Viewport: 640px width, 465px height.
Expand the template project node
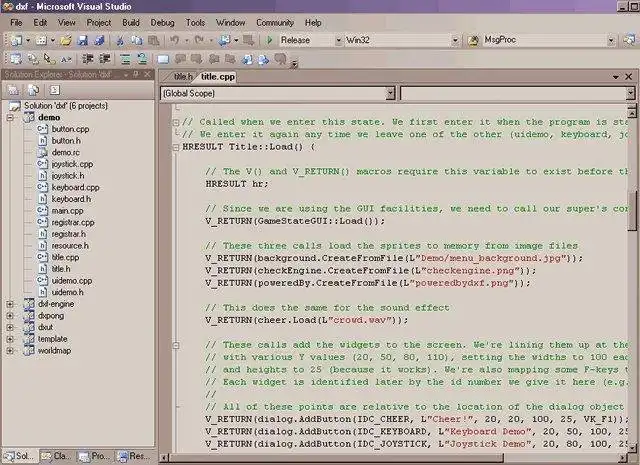pos(10,339)
